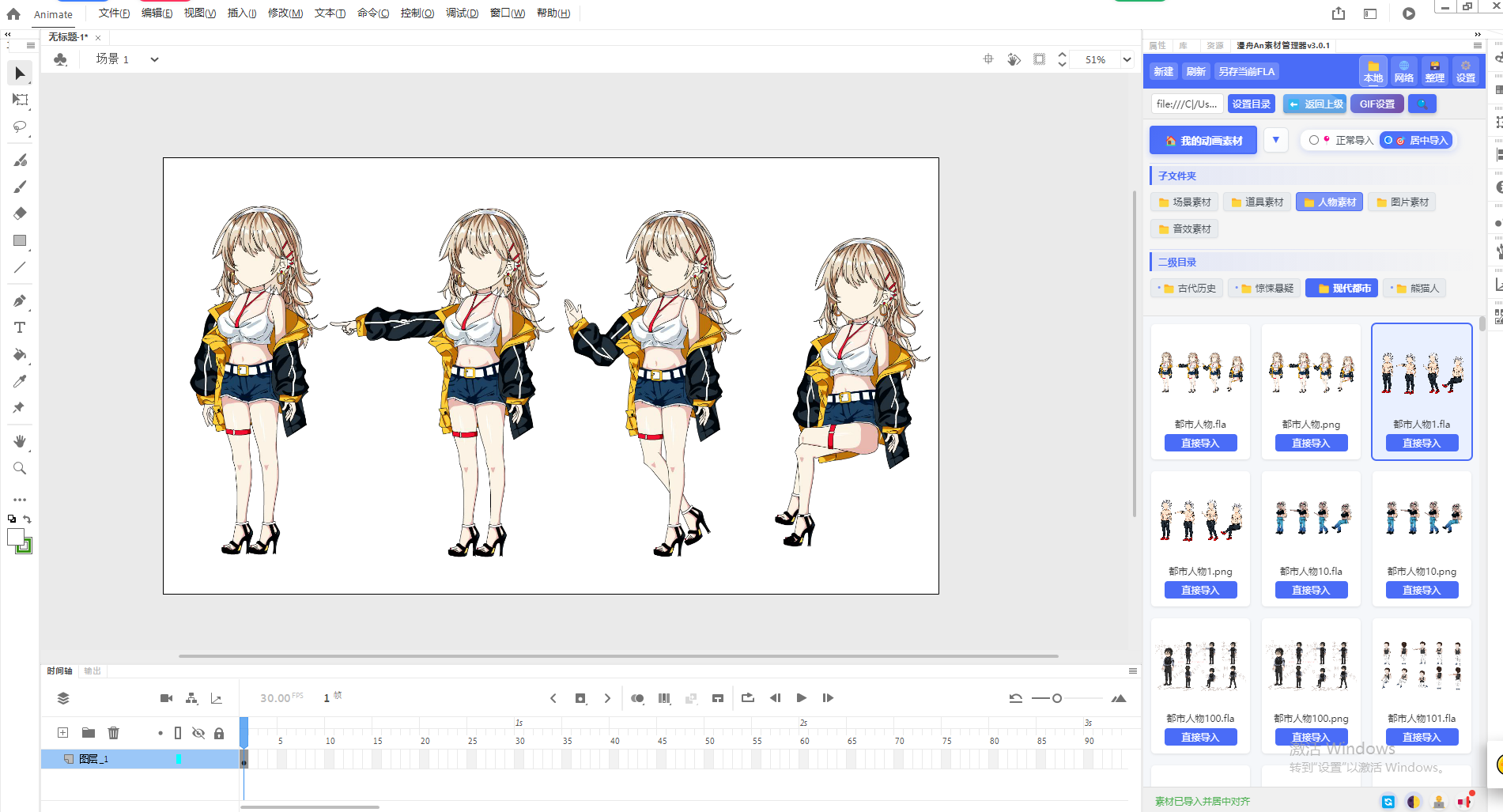Viewport: 1503px width, 812px height.
Task: Select the Eyedropper tool
Action: click(20, 381)
